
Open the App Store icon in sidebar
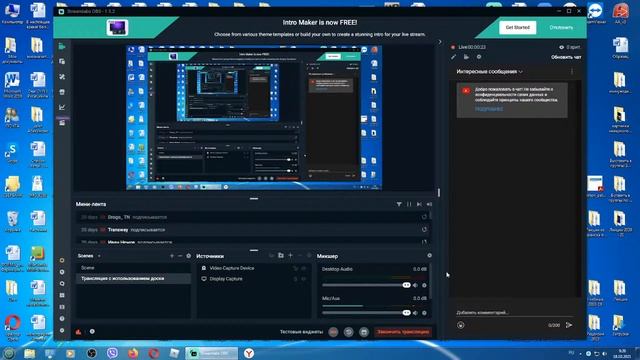click(x=62, y=92)
